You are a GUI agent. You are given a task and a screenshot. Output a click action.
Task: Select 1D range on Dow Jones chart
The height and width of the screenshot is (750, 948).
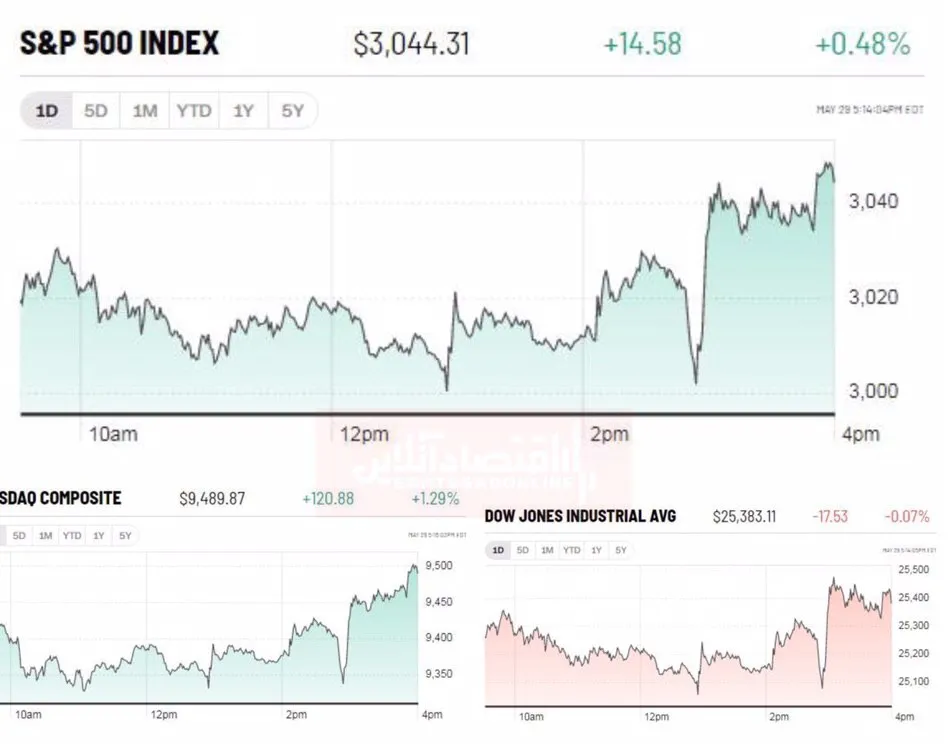pyautogui.click(x=498, y=550)
